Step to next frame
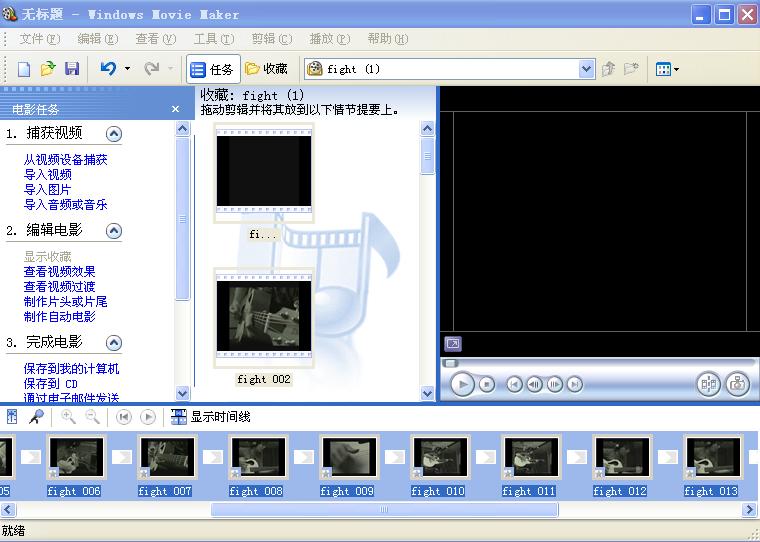This screenshot has height=542, width=760. (554, 385)
